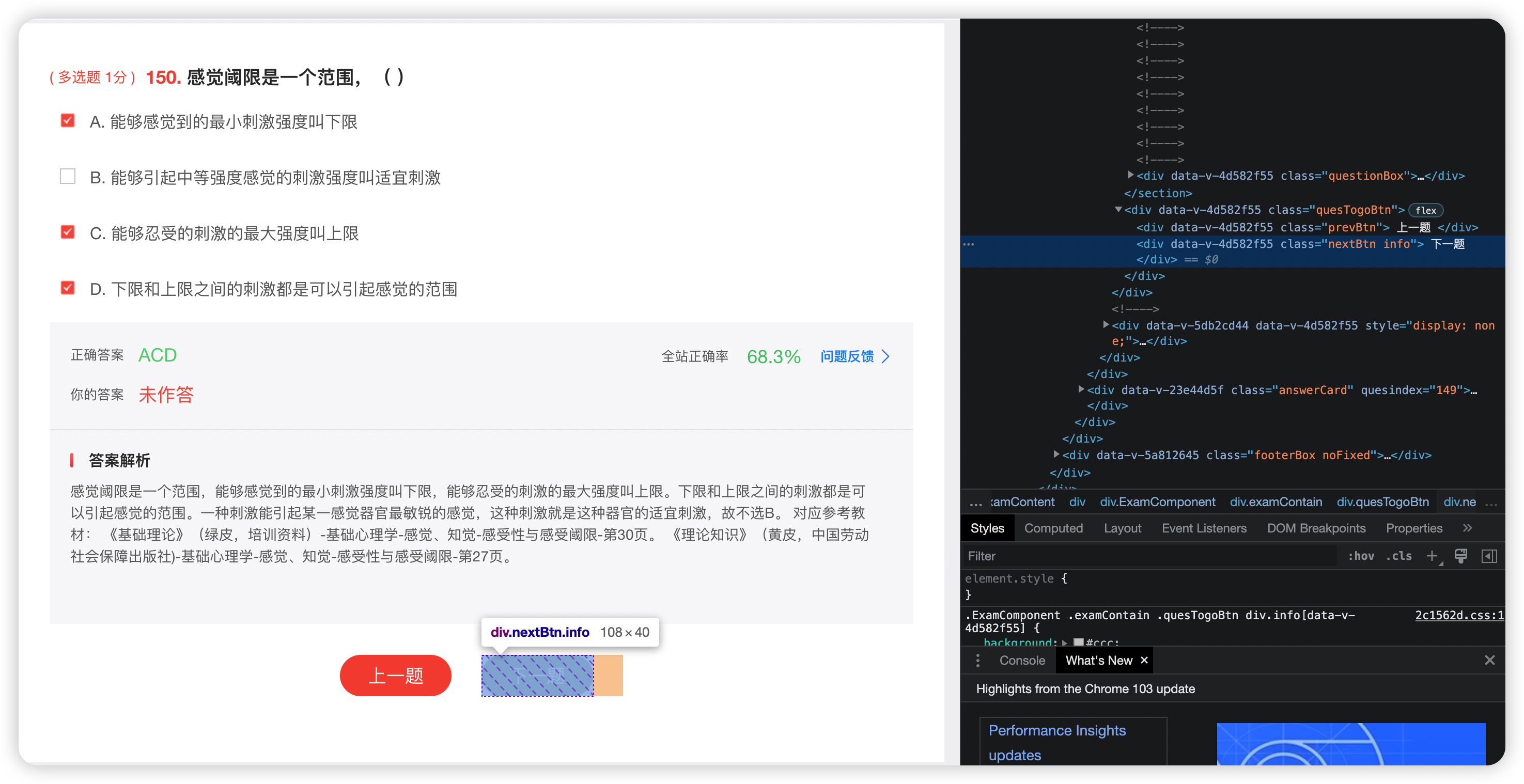Close the What's New drawer tab

click(1144, 661)
